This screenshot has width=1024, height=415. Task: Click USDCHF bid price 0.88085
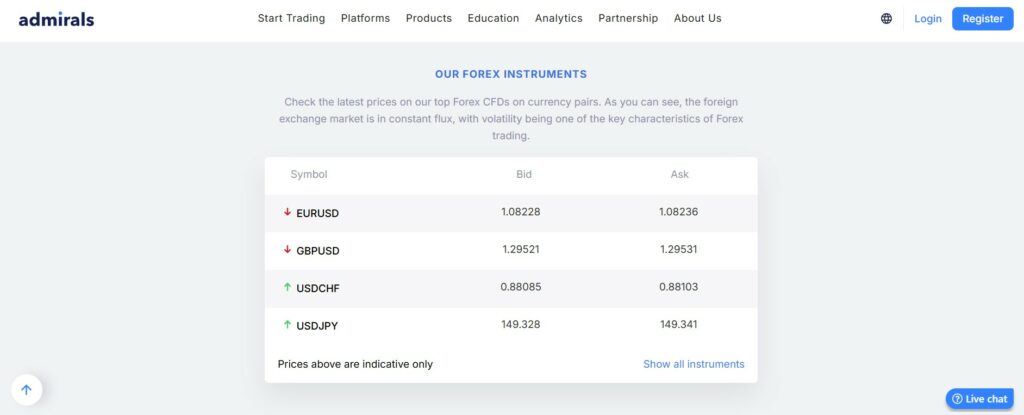520,286
